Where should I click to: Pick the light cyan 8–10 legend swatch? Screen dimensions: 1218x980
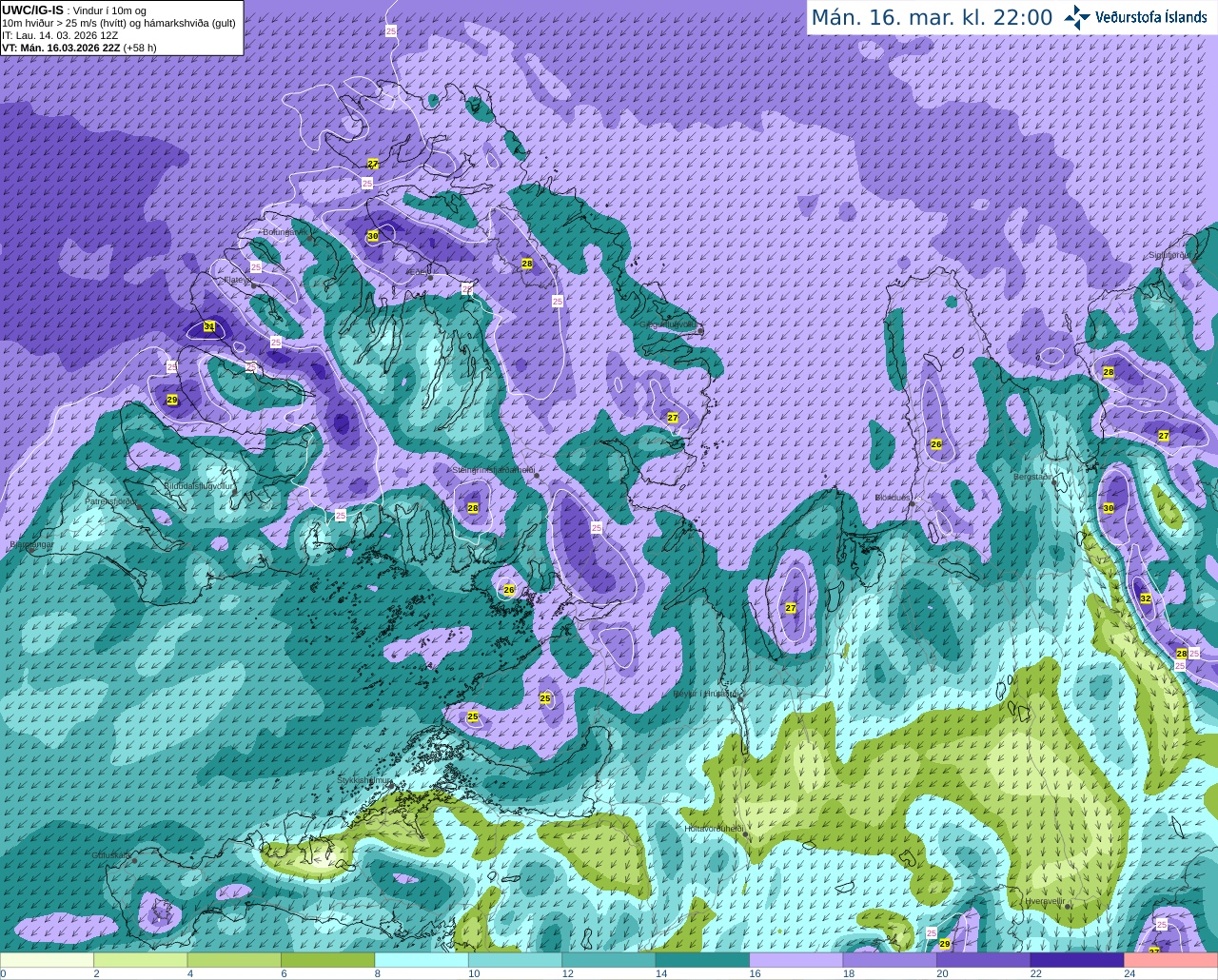(x=422, y=960)
